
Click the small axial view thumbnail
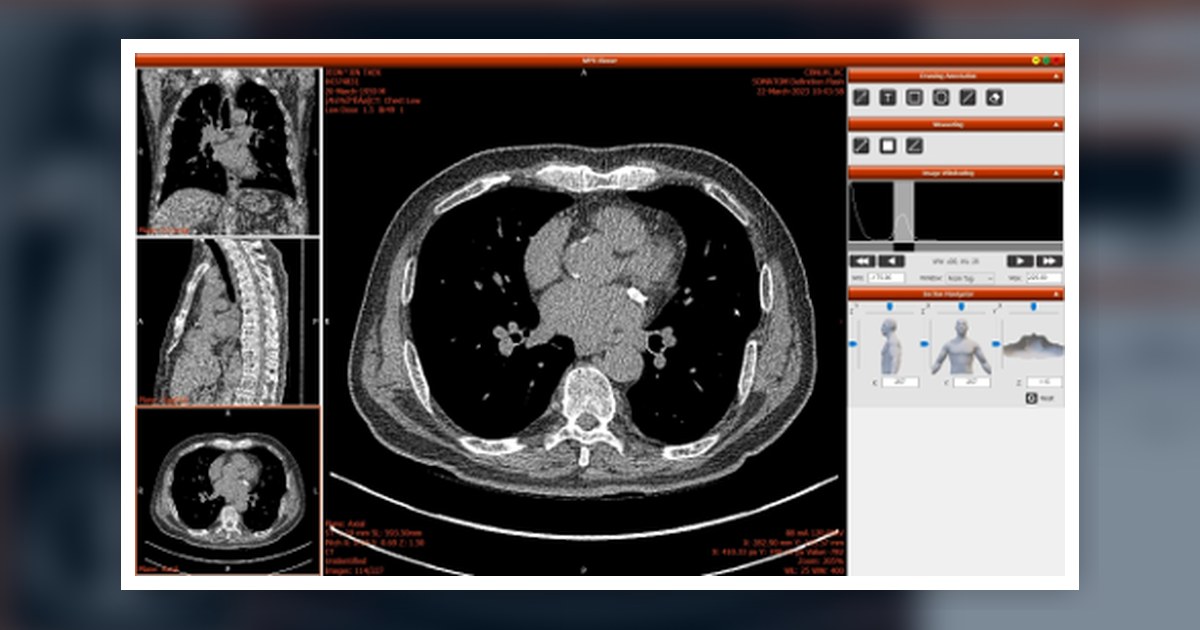click(228, 491)
